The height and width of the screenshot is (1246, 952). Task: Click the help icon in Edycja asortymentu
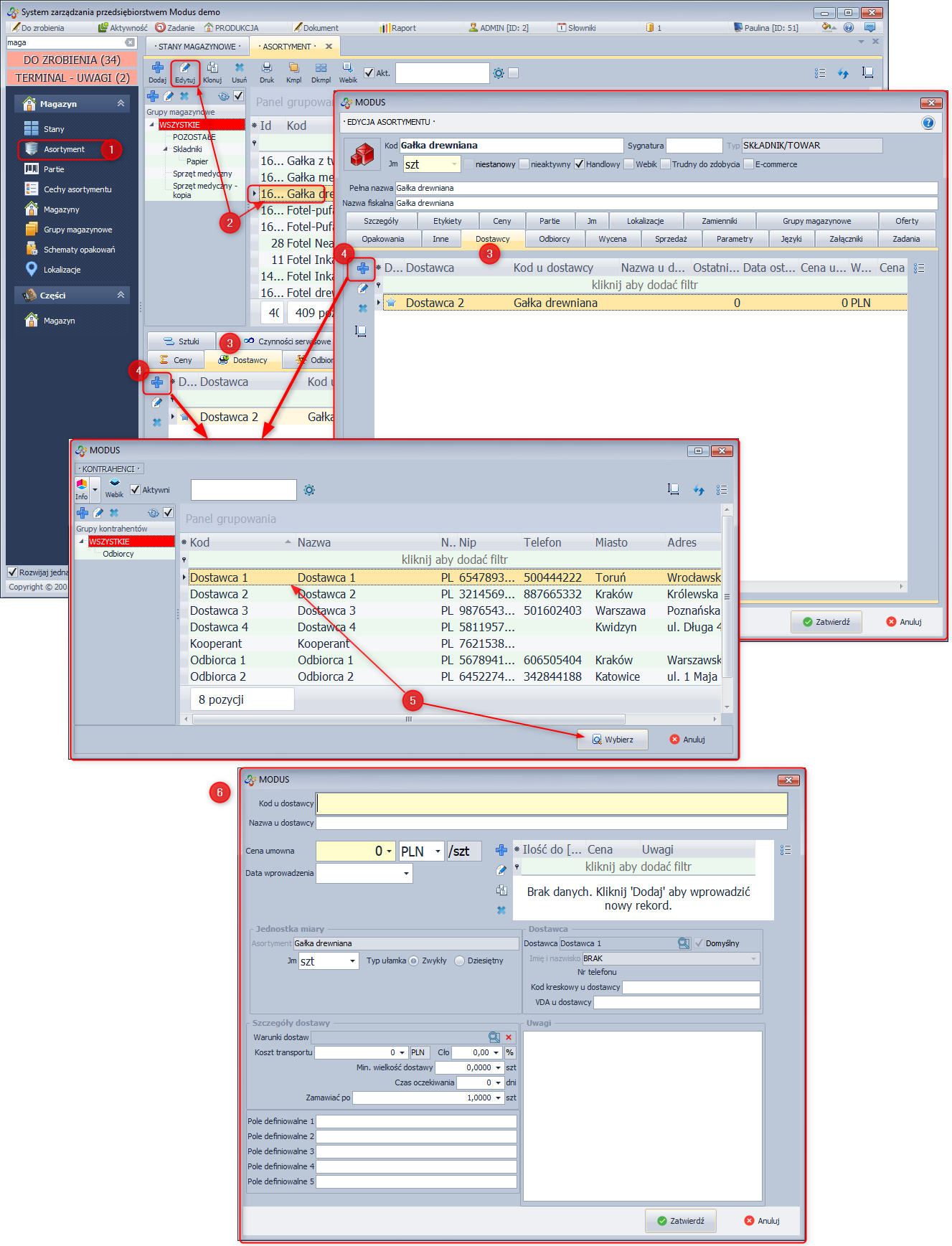(x=928, y=123)
